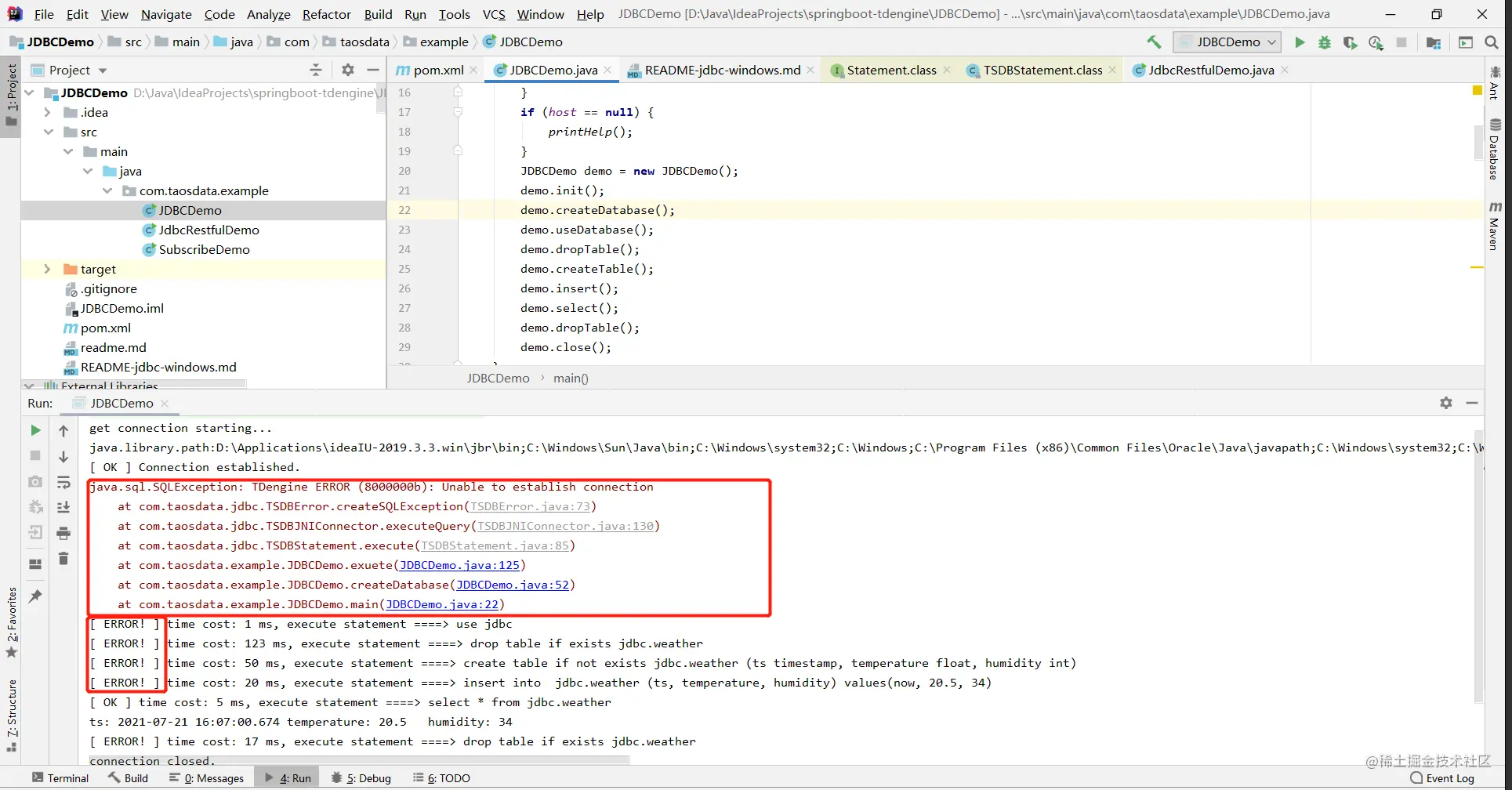Switch to JdbcRestfulDemo.java tab
This screenshot has height=790, width=1512.
pos(1211,70)
